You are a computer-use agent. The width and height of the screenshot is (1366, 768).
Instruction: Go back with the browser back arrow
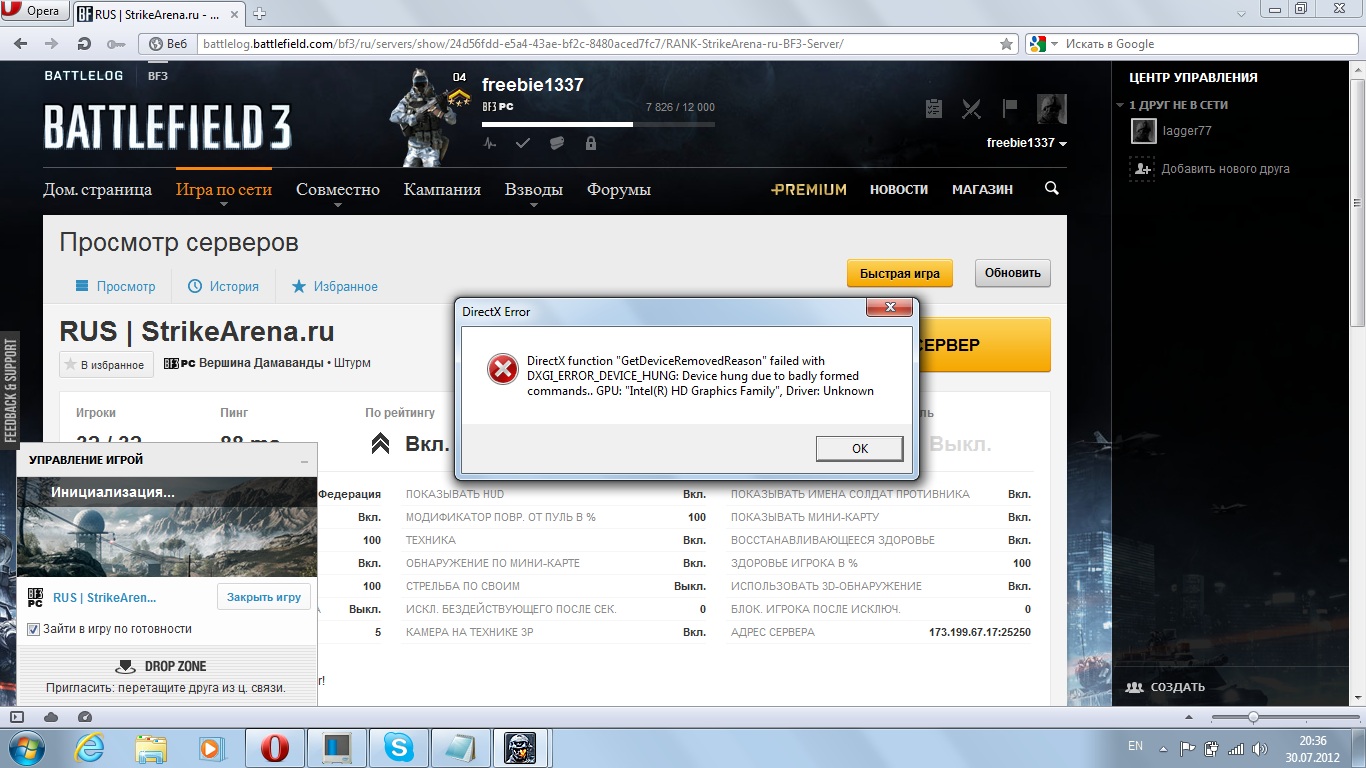point(21,44)
